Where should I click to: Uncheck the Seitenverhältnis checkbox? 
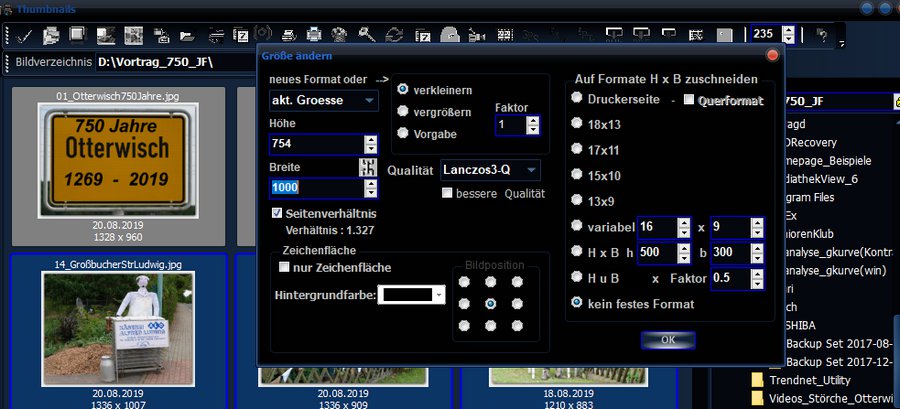click(278, 213)
